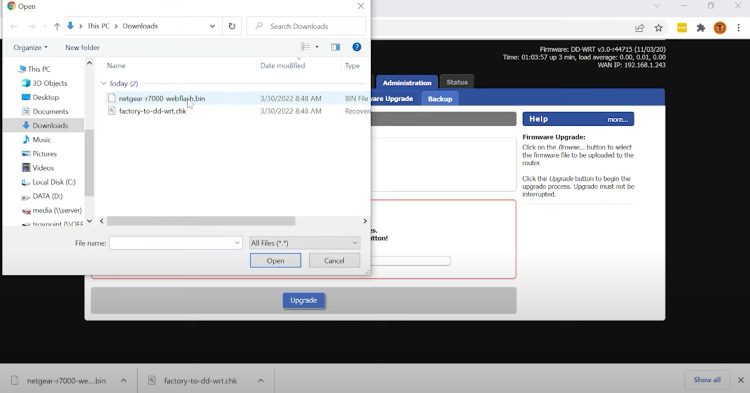This screenshot has height=393, width=750.
Task: Click the Back arrow in Open dialog
Action: (13, 26)
